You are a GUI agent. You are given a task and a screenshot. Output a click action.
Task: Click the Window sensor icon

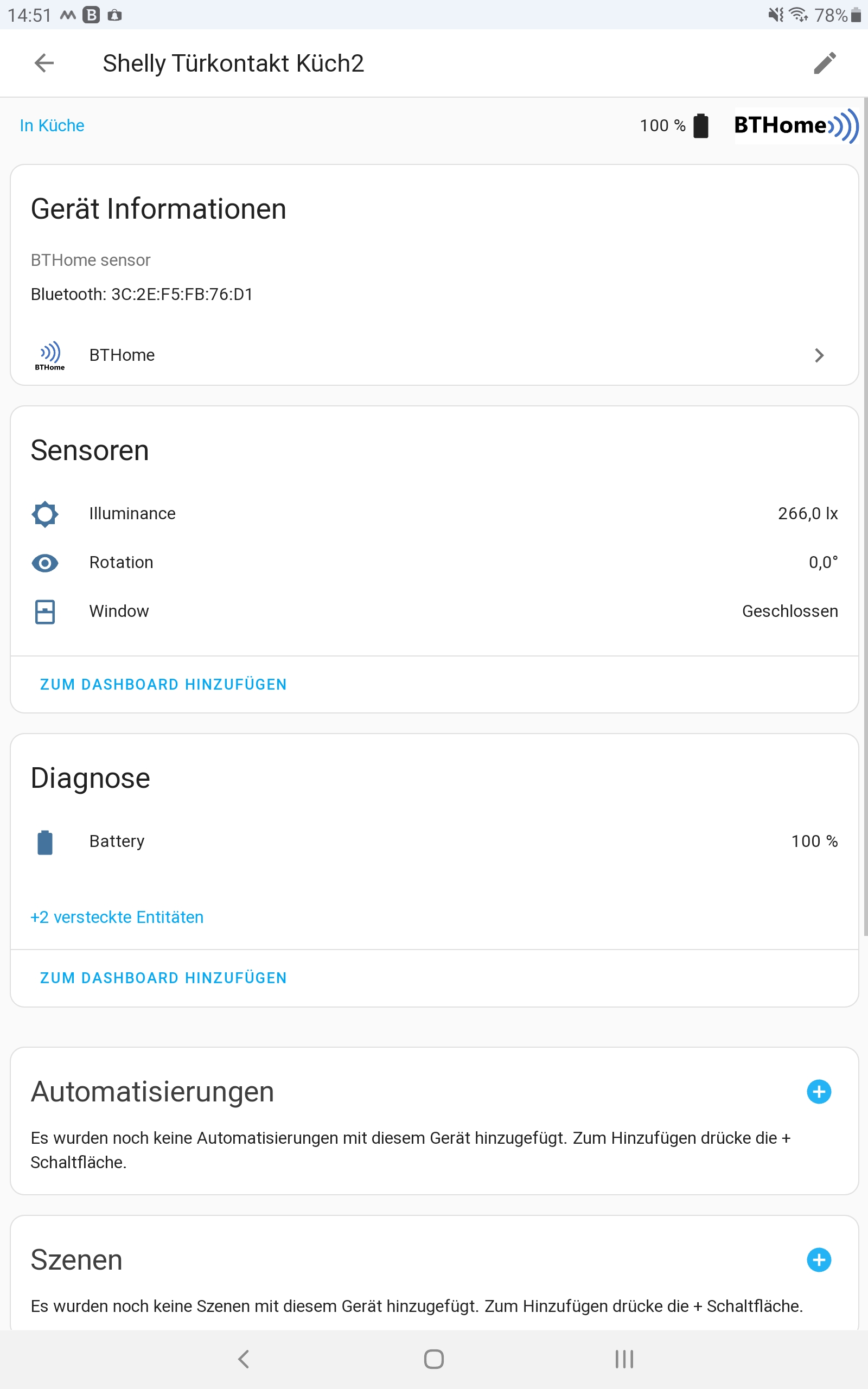(46, 612)
